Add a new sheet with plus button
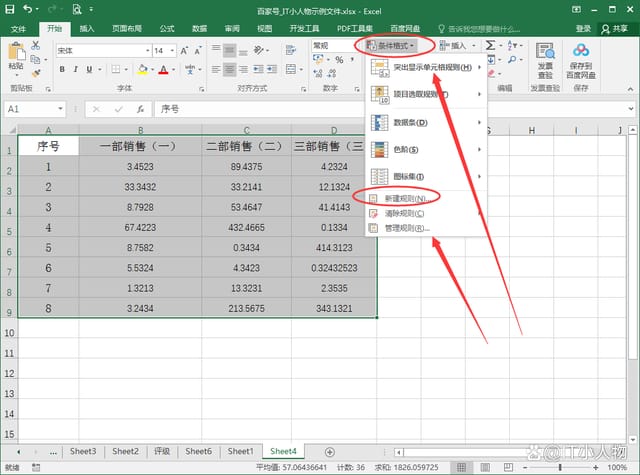This screenshot has width=640, height=475. [x=330, y=452]
